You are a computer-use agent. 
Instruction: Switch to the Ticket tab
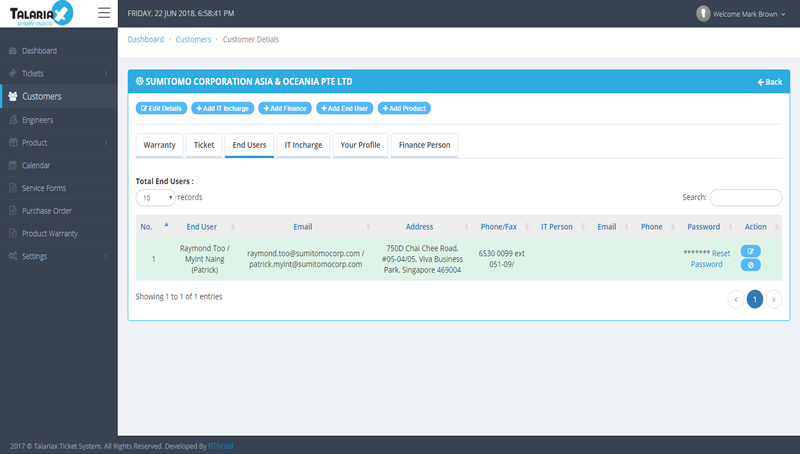(x=204, y=145)
